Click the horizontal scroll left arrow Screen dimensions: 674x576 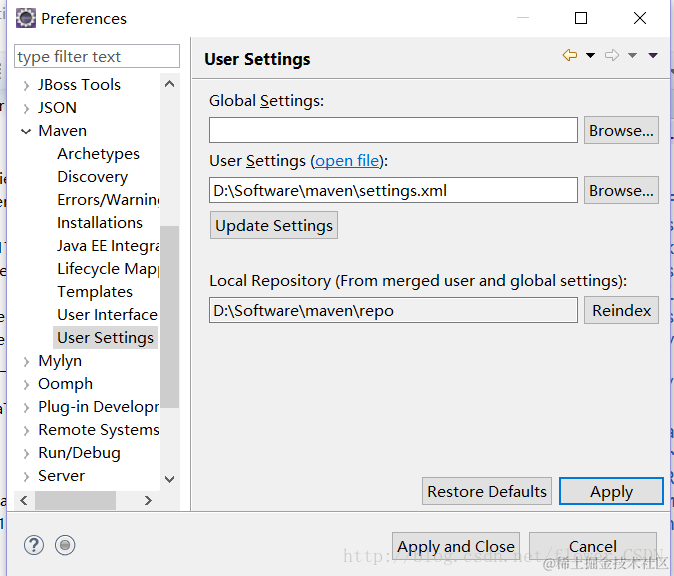[x=24, y=500]
